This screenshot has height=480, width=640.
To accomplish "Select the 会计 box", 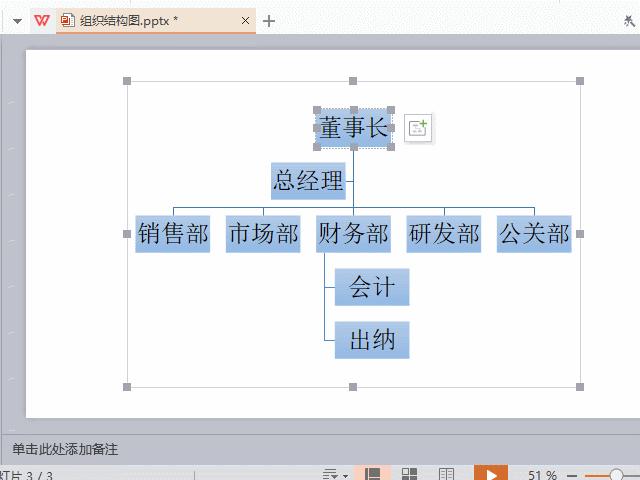I will 372,287.
